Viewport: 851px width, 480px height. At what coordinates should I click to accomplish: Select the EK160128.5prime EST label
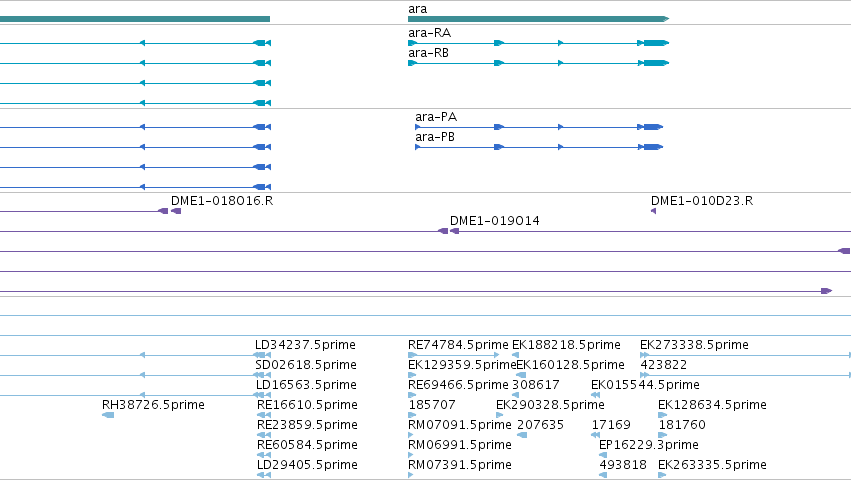click(570, 365)
